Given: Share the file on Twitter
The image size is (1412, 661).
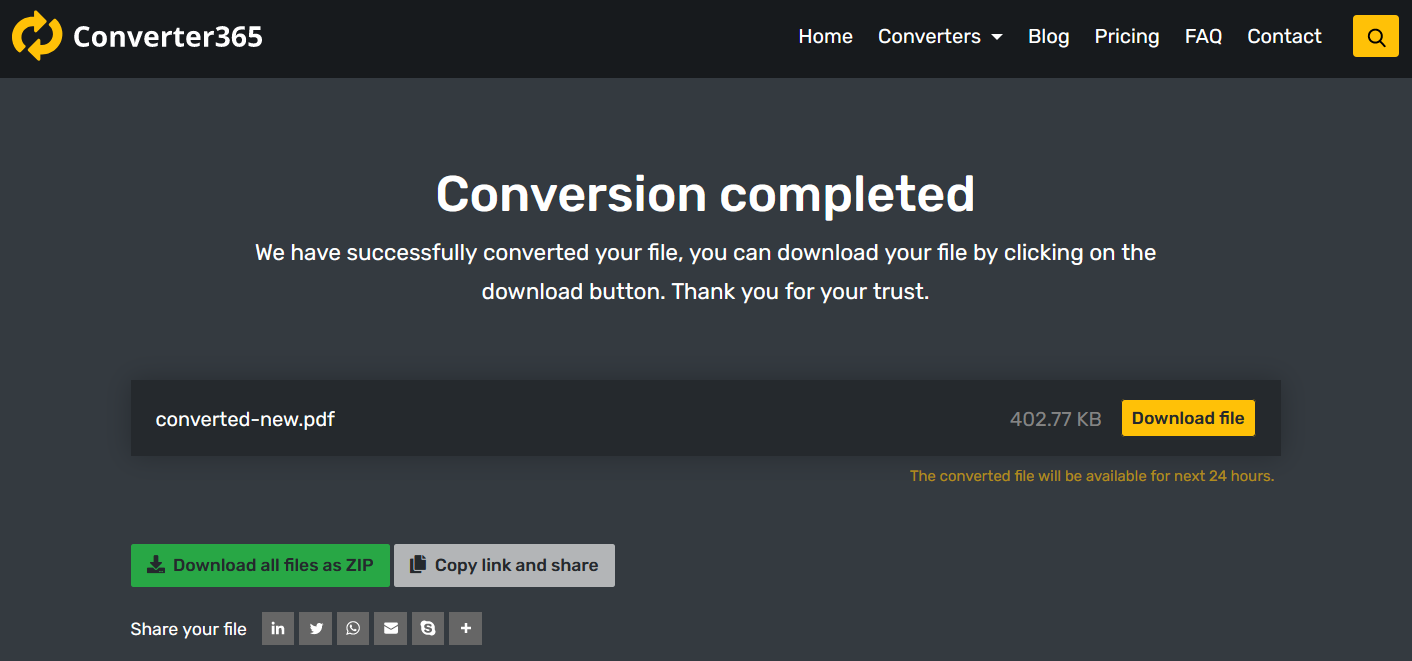Looking at the screenshot, I should [x=316, y=629].
